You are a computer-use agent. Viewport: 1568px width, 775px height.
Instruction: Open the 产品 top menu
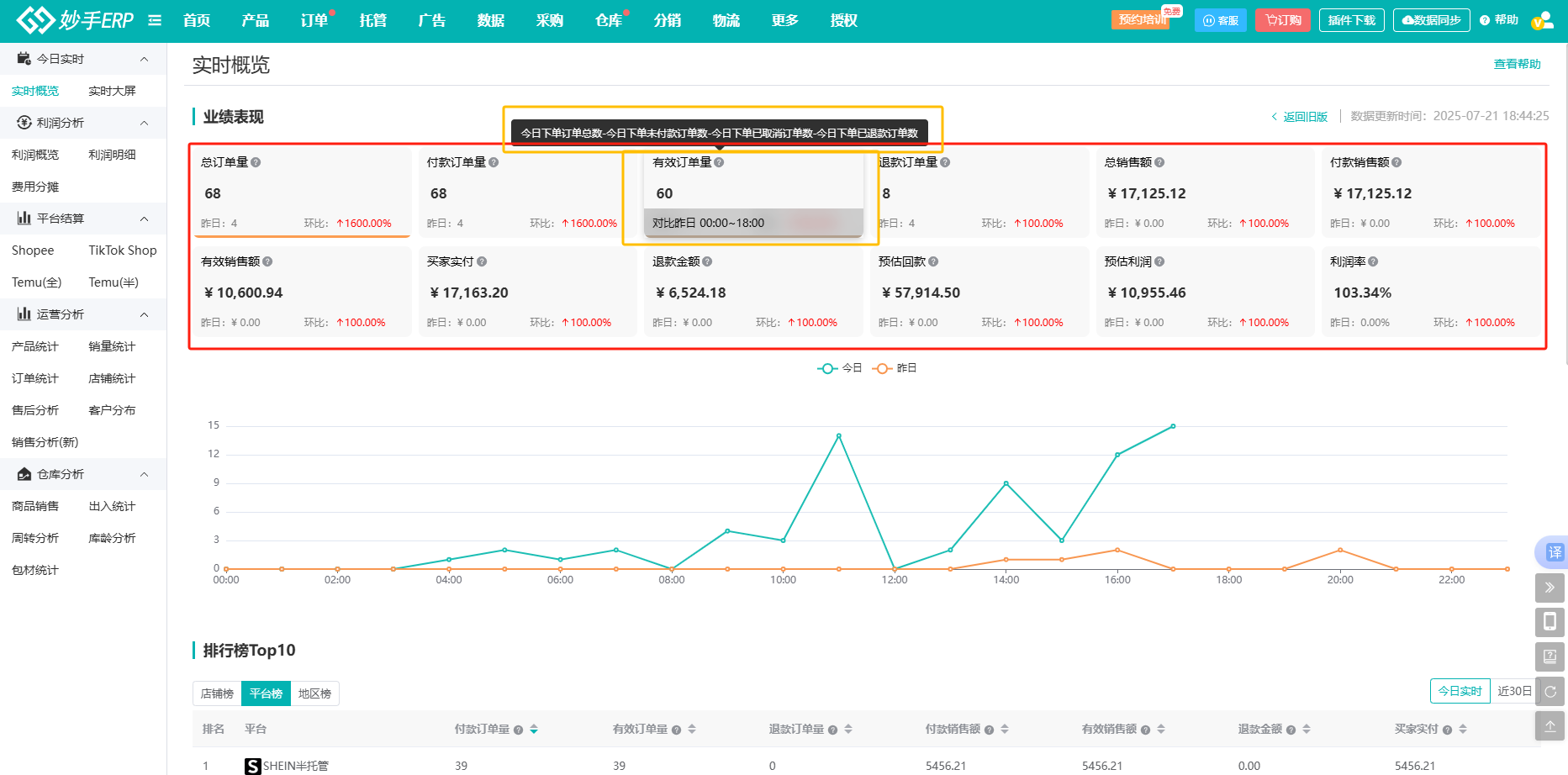[x=256, y=20]
